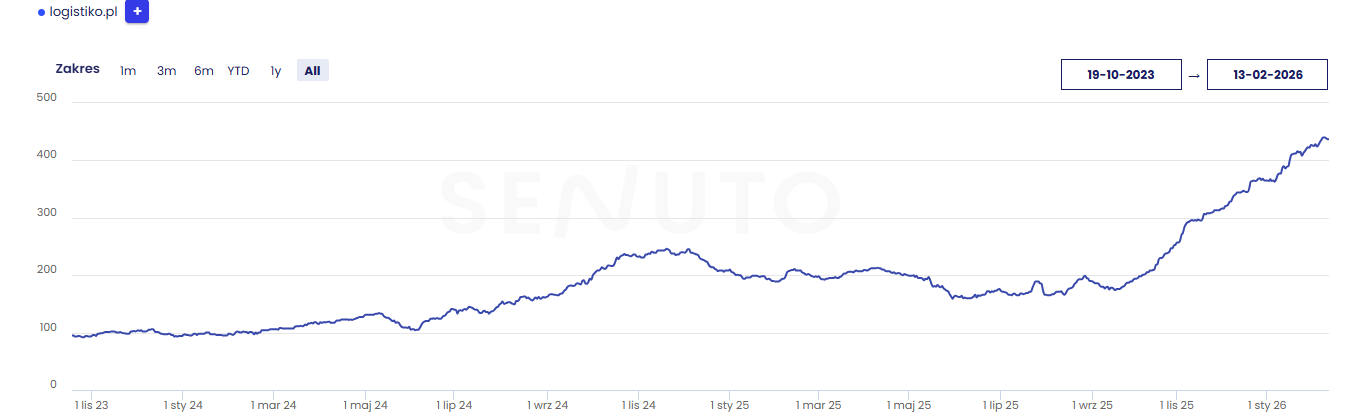Screen dimensions: 1359x420
Task: Select the 1m range option
Action: tap(128, 70)
